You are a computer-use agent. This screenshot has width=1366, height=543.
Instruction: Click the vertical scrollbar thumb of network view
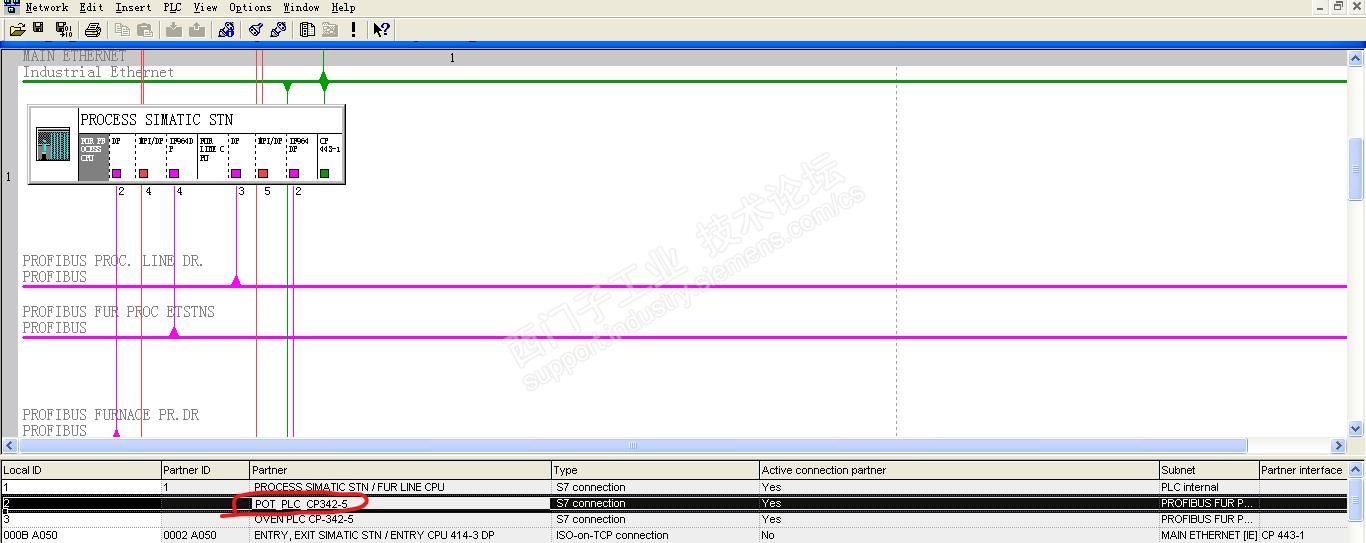1356,168
